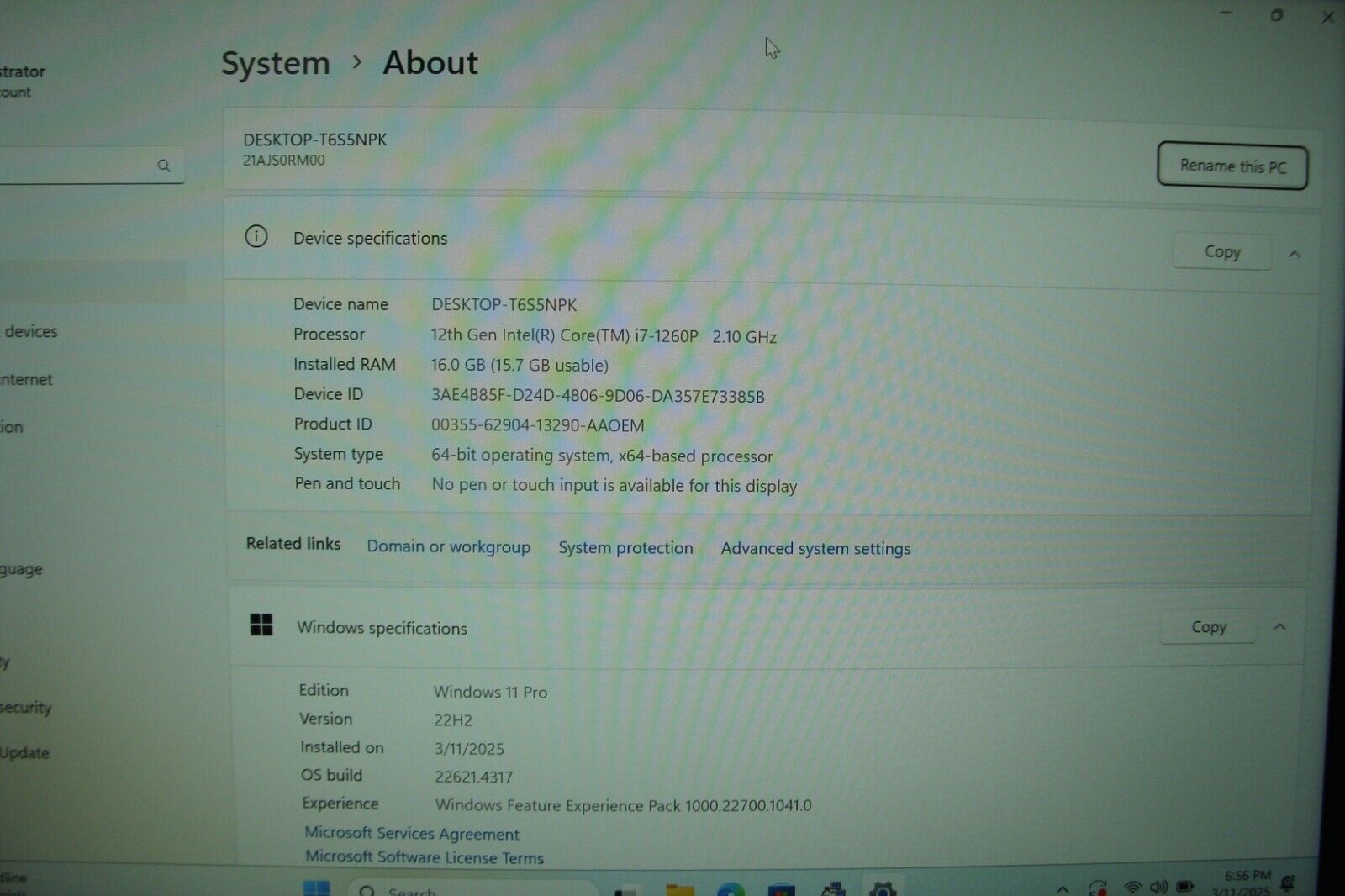1345x896 pixels.
Task: Select the language item in sidebar
Action: (x=21, y=569)
